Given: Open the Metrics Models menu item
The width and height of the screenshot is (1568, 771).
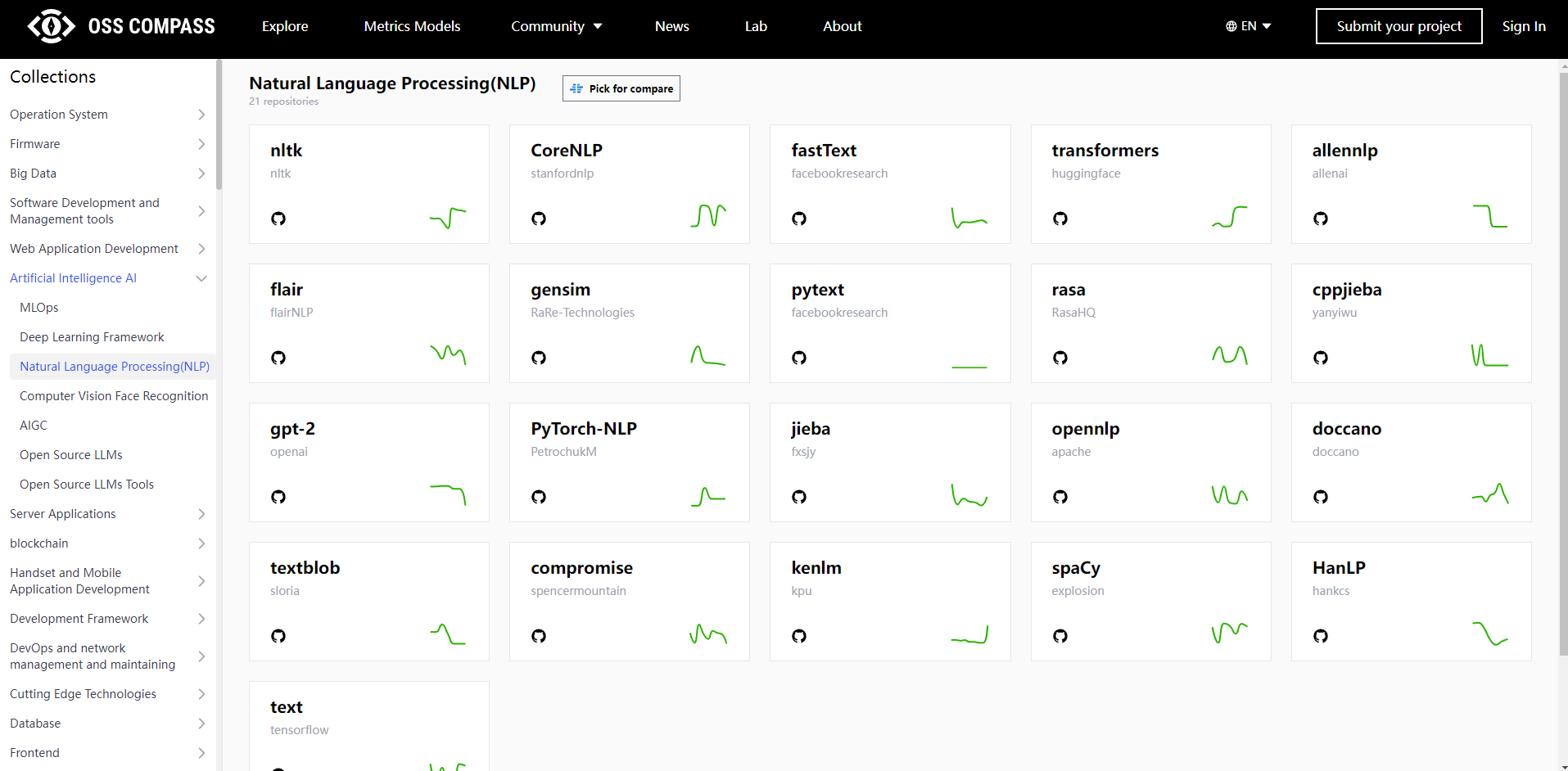Looking at the screenshot, I should click(412, 26).
